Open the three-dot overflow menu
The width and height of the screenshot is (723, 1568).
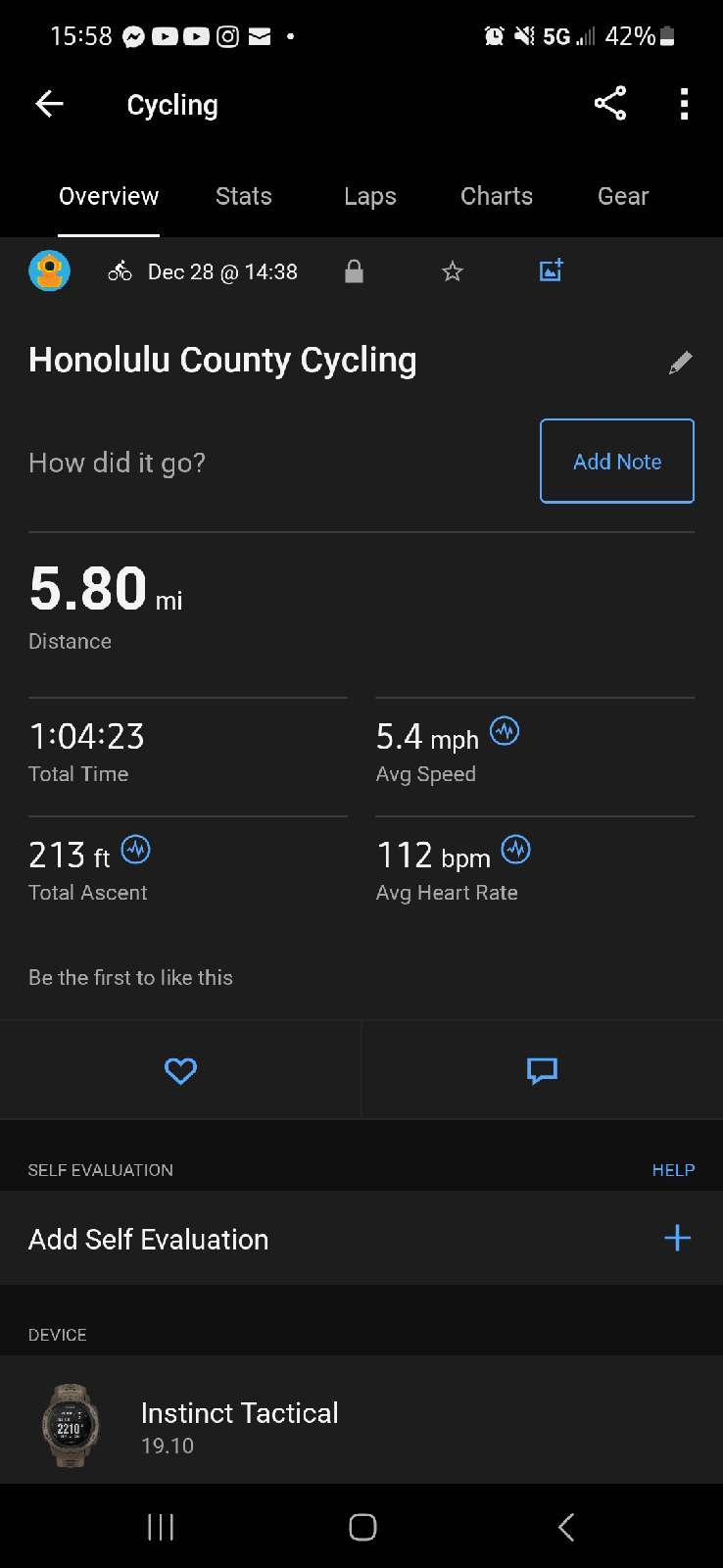click(x=684, y=103)
